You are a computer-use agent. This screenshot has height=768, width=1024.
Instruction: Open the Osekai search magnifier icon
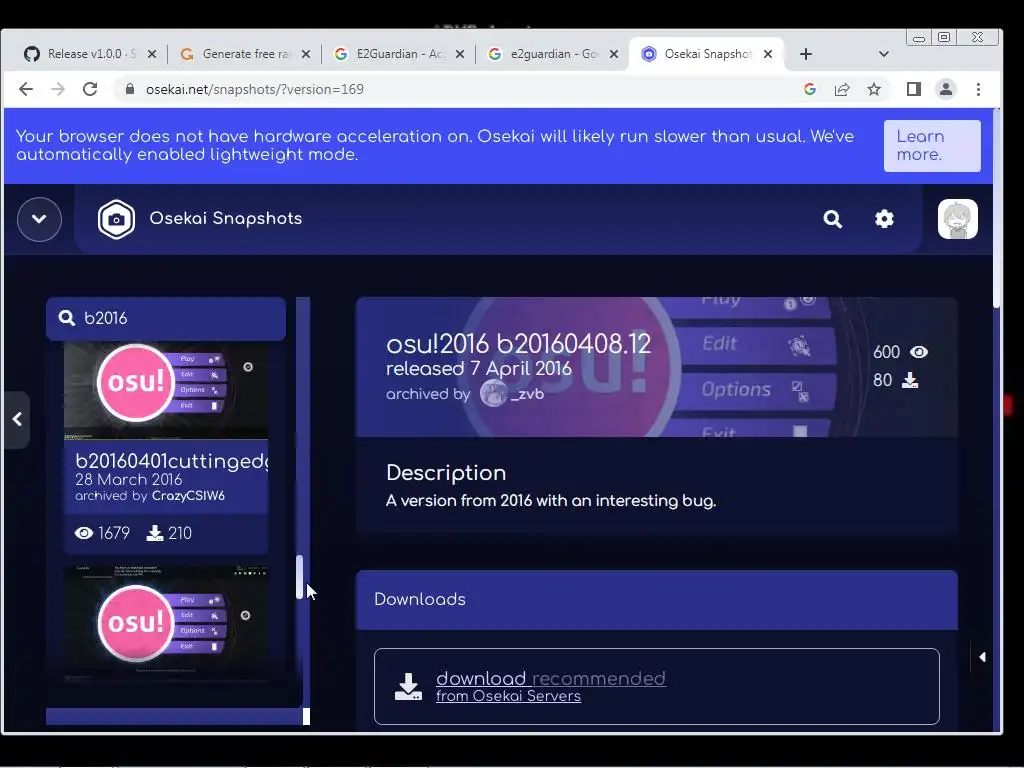[x=833, y=219]
